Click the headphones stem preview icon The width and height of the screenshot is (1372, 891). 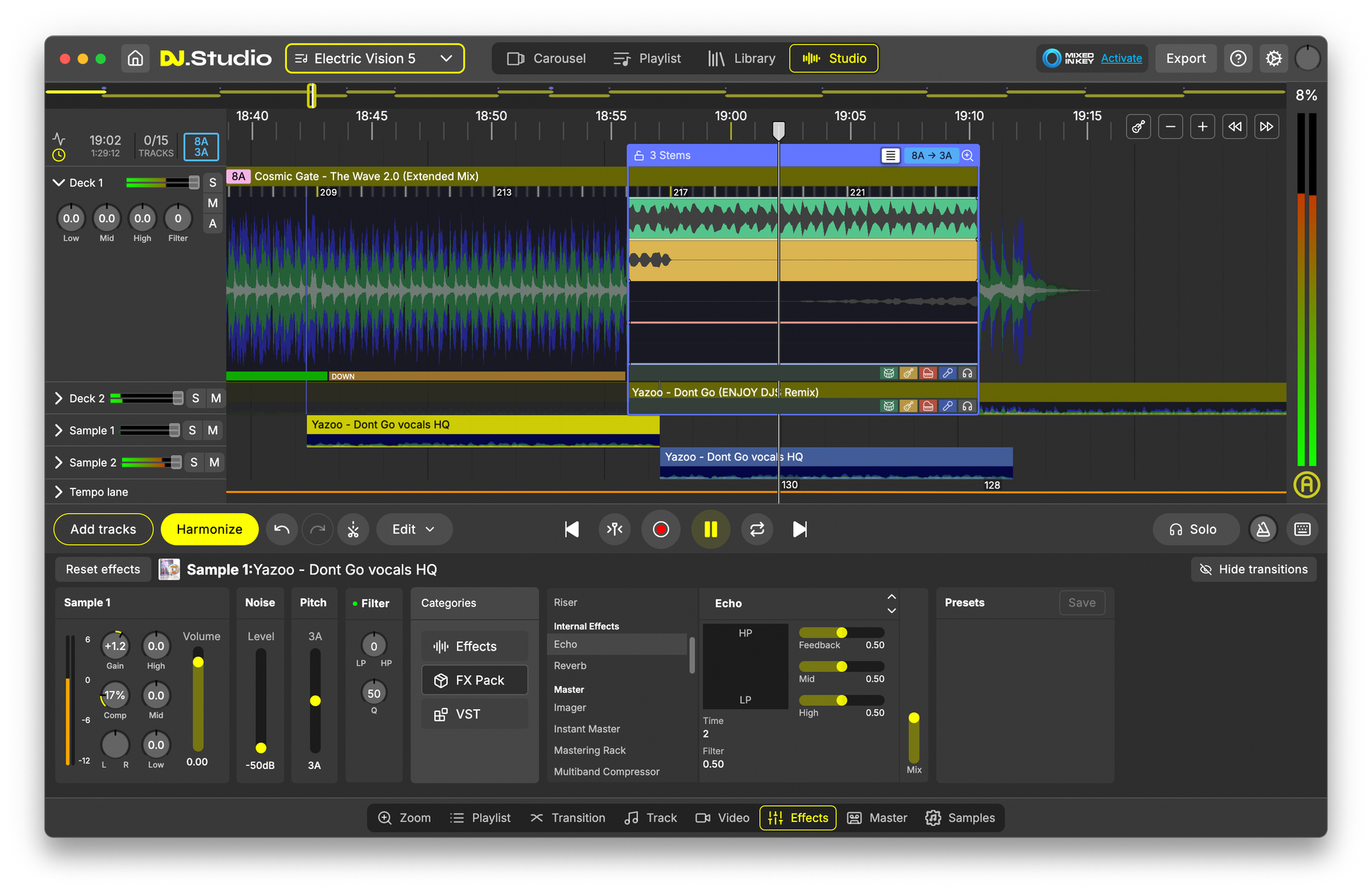click(x=967, y=373)
